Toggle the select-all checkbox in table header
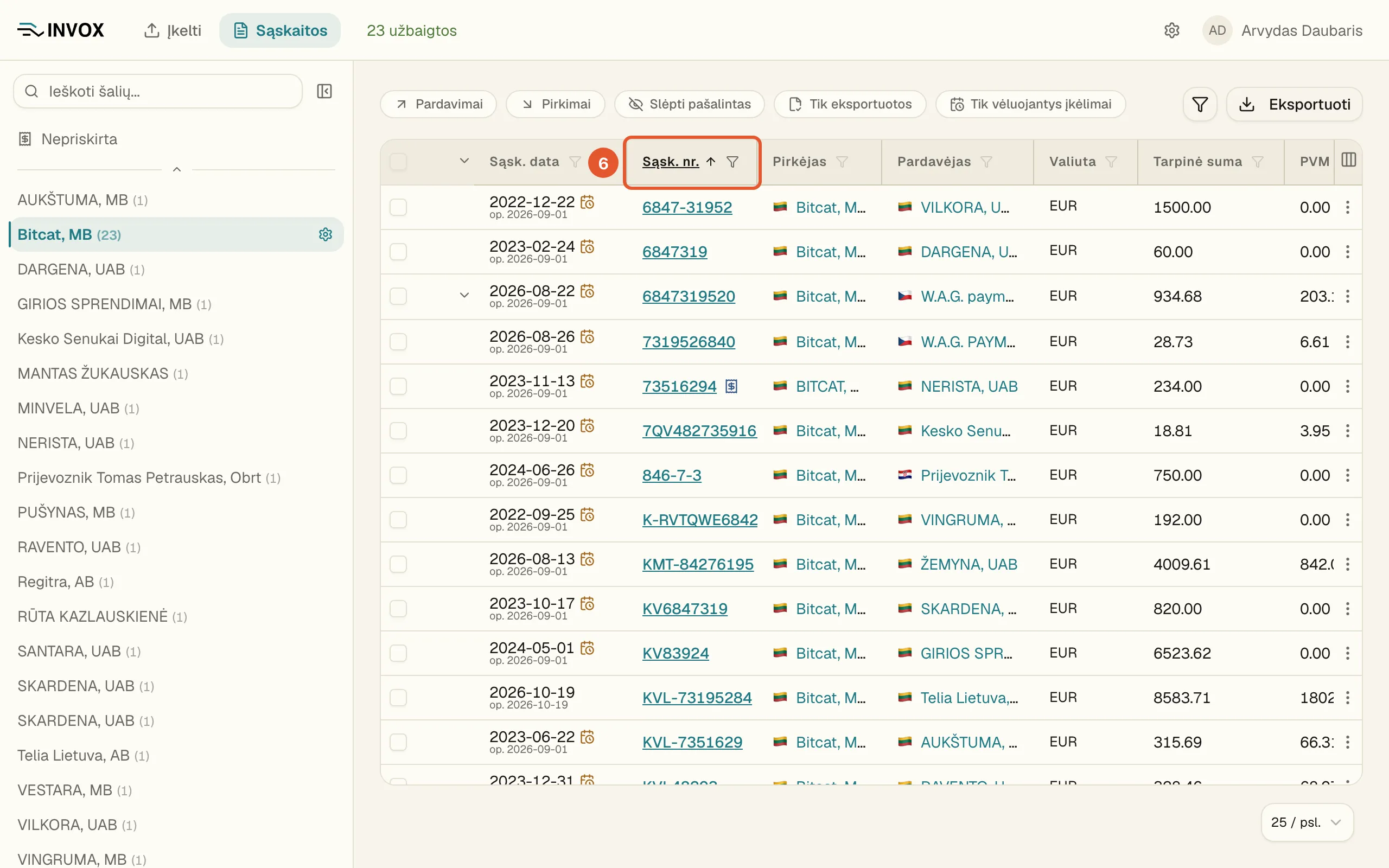Image resolution: width=1389 pixels, height=868 pixels. (398, 162)
